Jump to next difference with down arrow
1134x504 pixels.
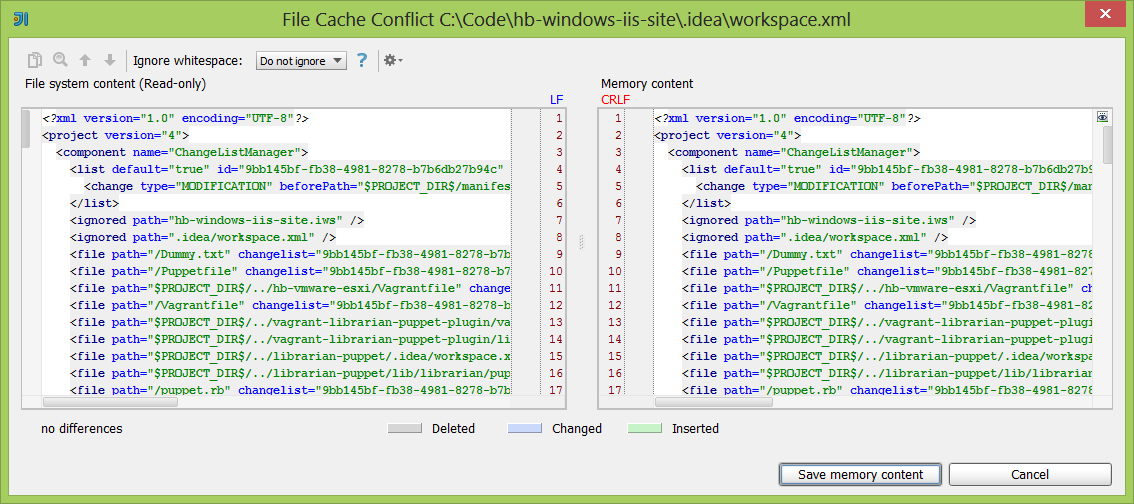(x=109, y=61)
